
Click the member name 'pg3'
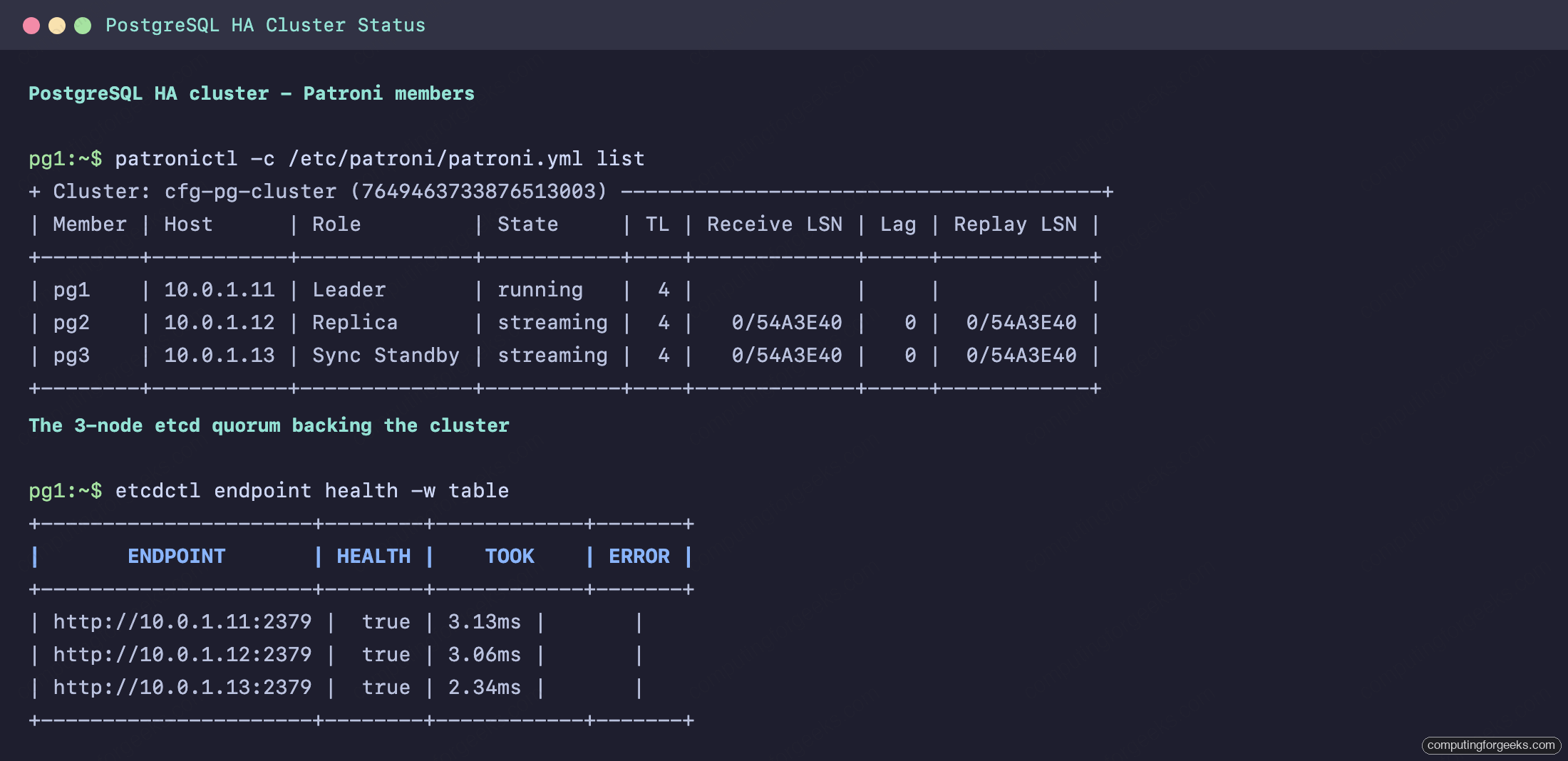click(71, 356)
